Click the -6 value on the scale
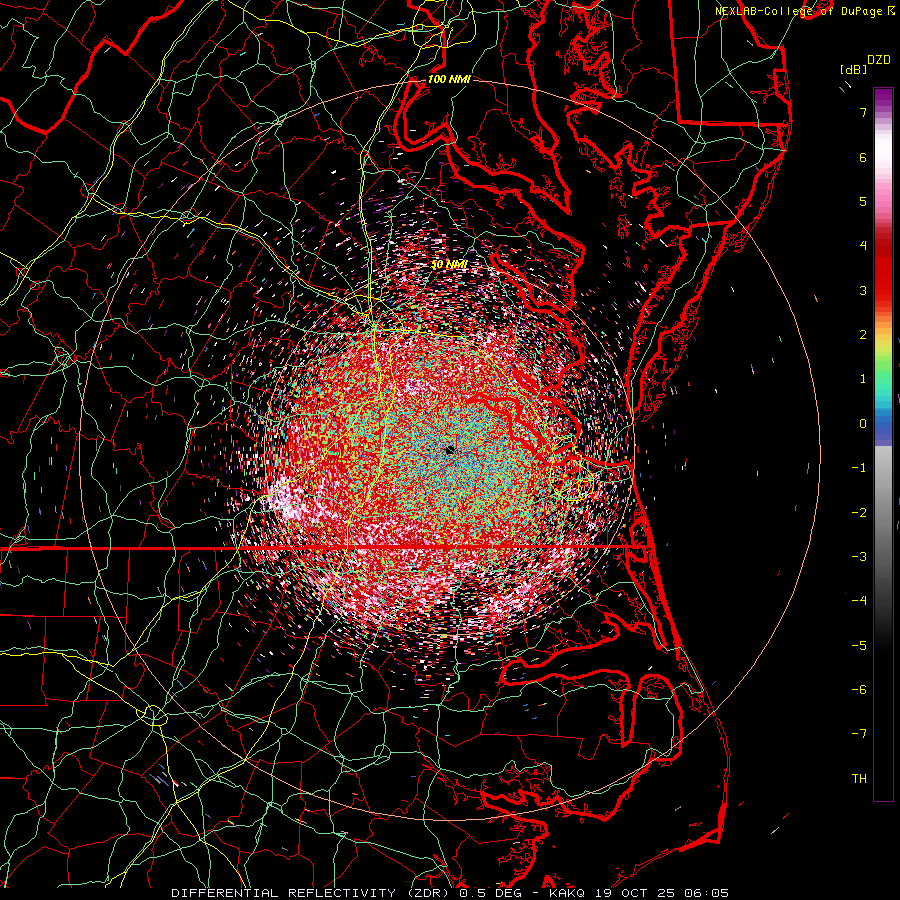This screenshot has width=900, height=900. [x=859, y=690]
